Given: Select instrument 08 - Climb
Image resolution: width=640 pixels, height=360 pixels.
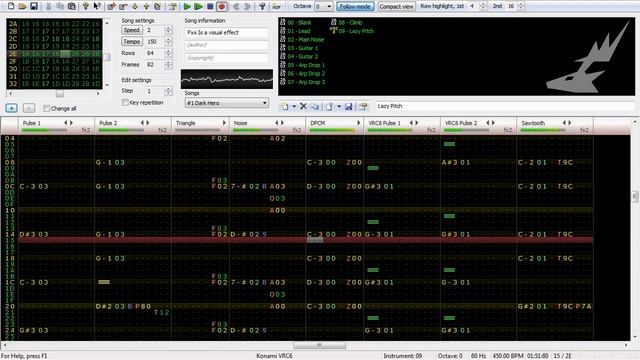Looking at the screenshot, I should coord(346,22).
